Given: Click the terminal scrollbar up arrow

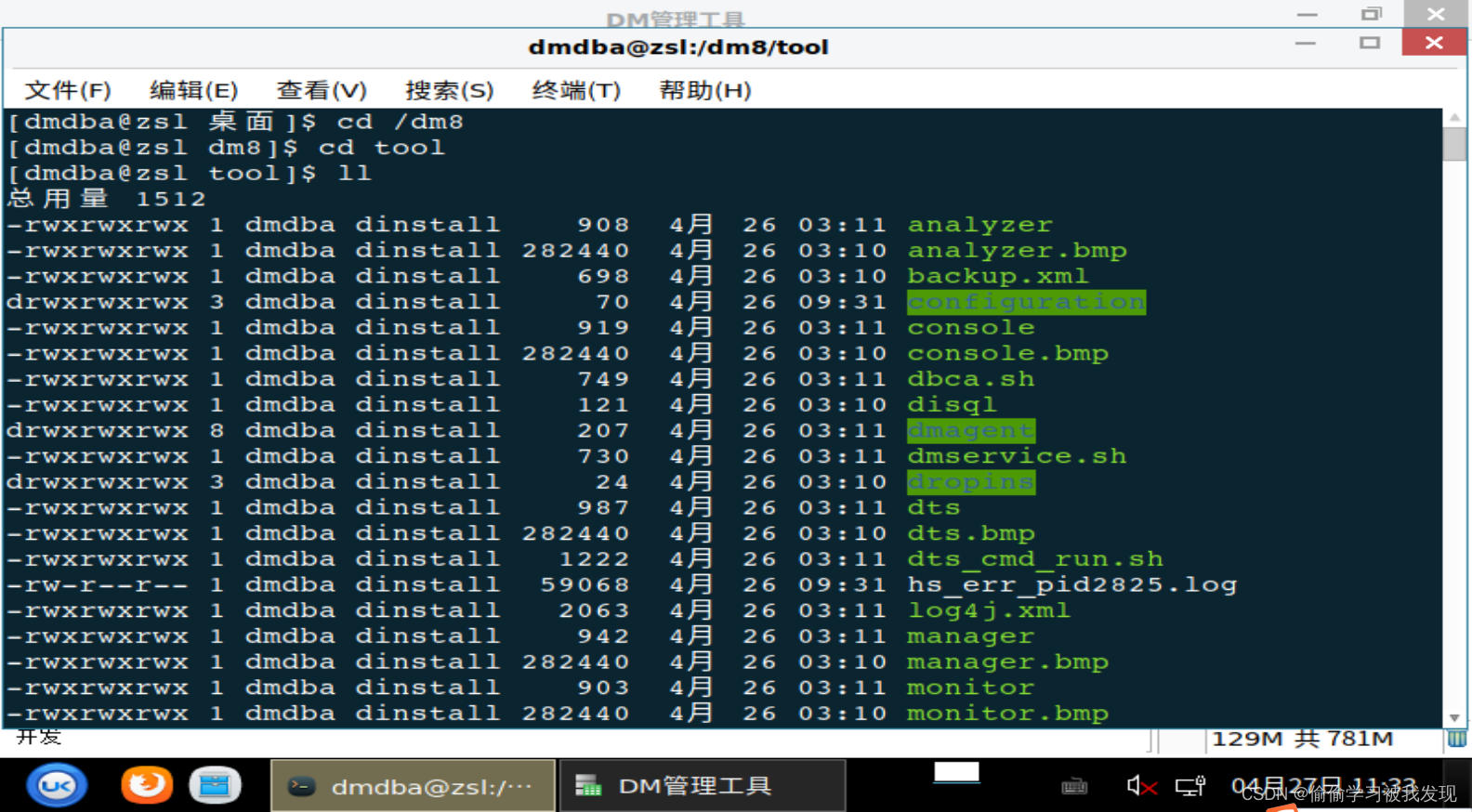Looking at the screenshot, I should [x=1455, y=118].
